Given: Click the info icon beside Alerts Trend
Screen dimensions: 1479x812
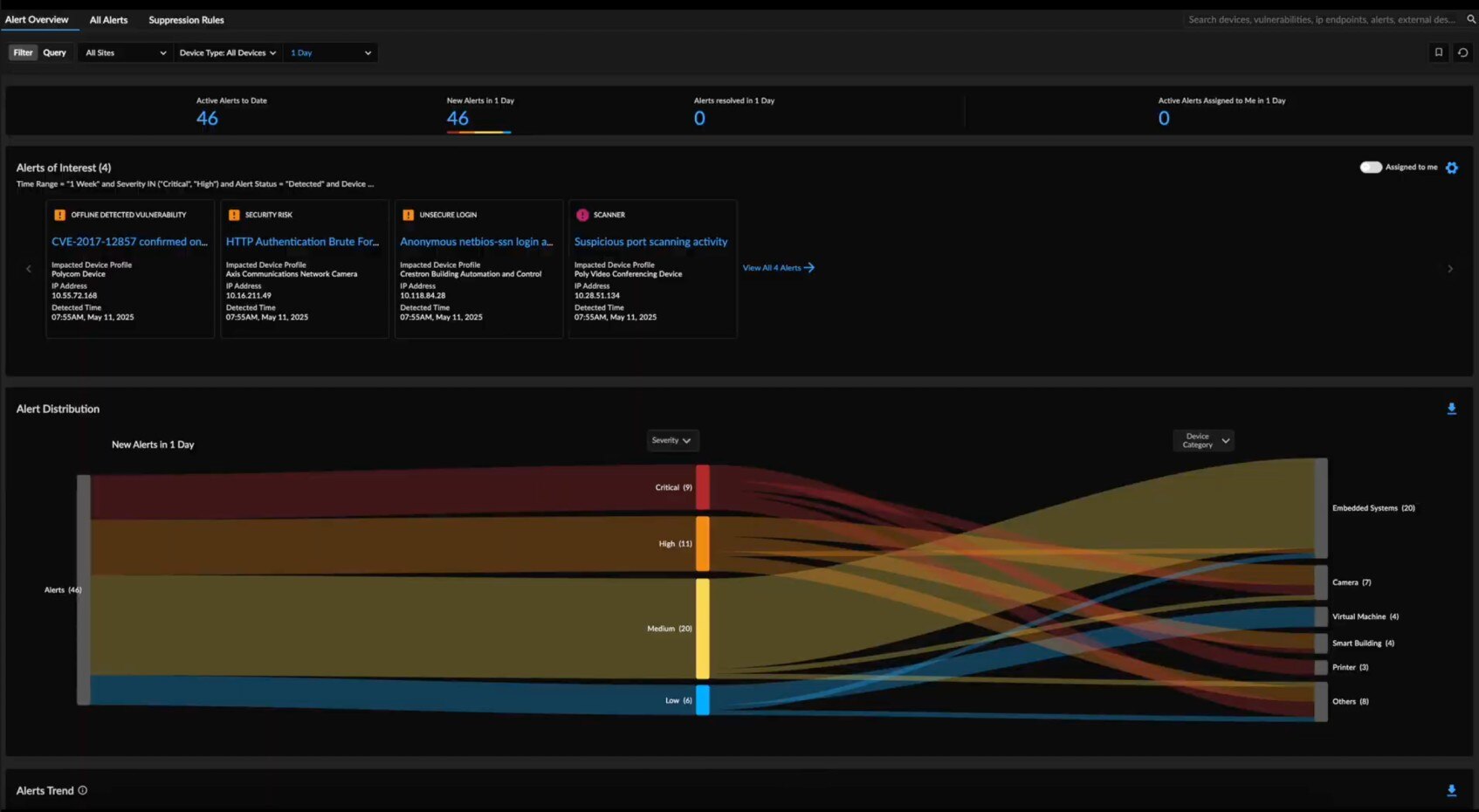Looking at the screenshot, I should pyautogui.click(x=82, y=790).
